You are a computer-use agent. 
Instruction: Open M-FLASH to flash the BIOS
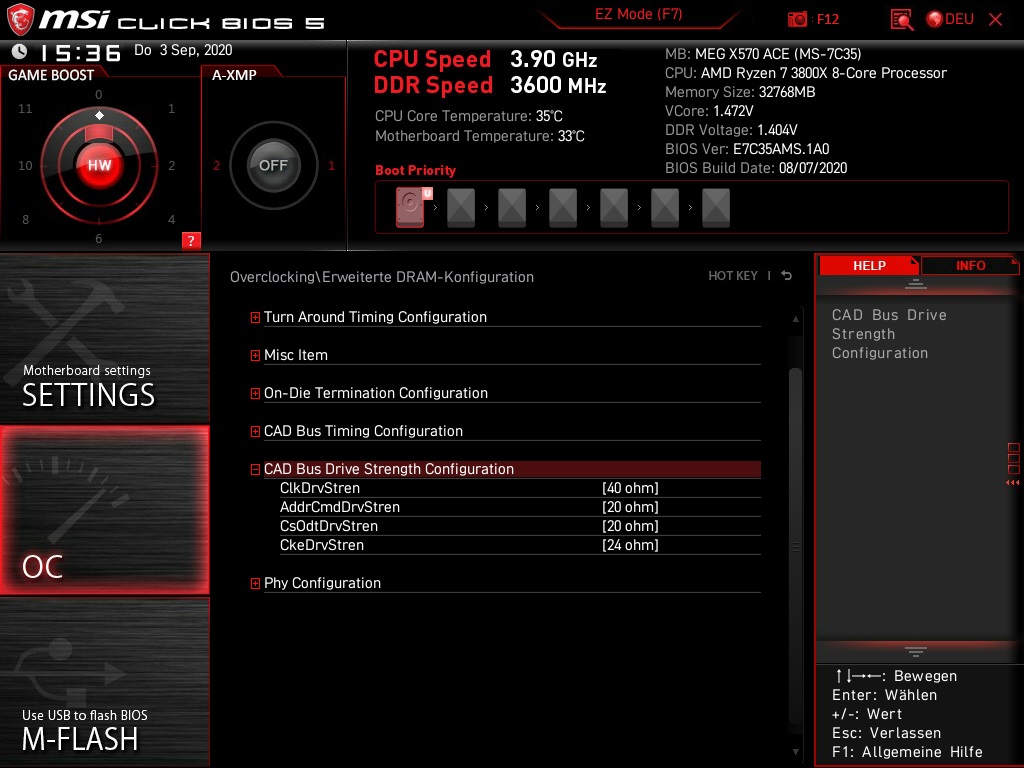click(x=104, y=682)
